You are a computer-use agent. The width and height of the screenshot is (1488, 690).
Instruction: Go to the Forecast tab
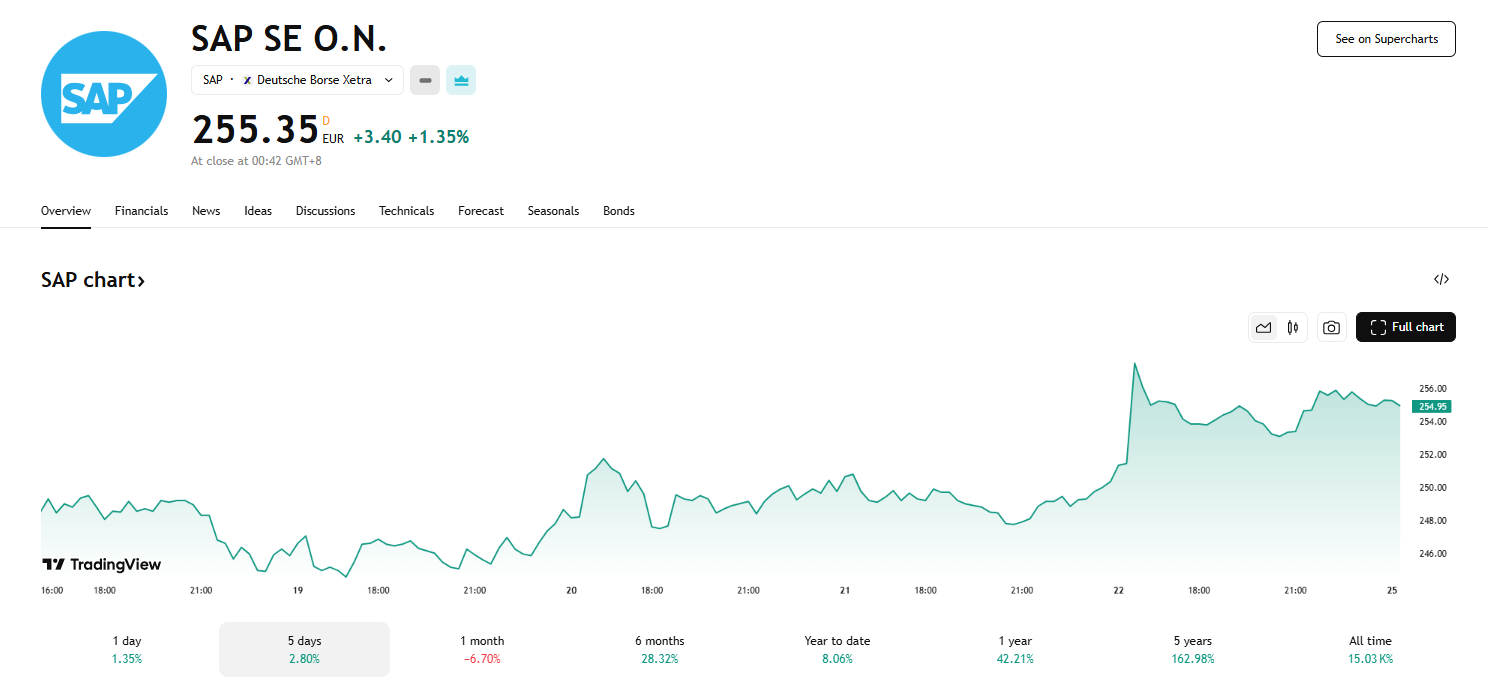point(481,211)
